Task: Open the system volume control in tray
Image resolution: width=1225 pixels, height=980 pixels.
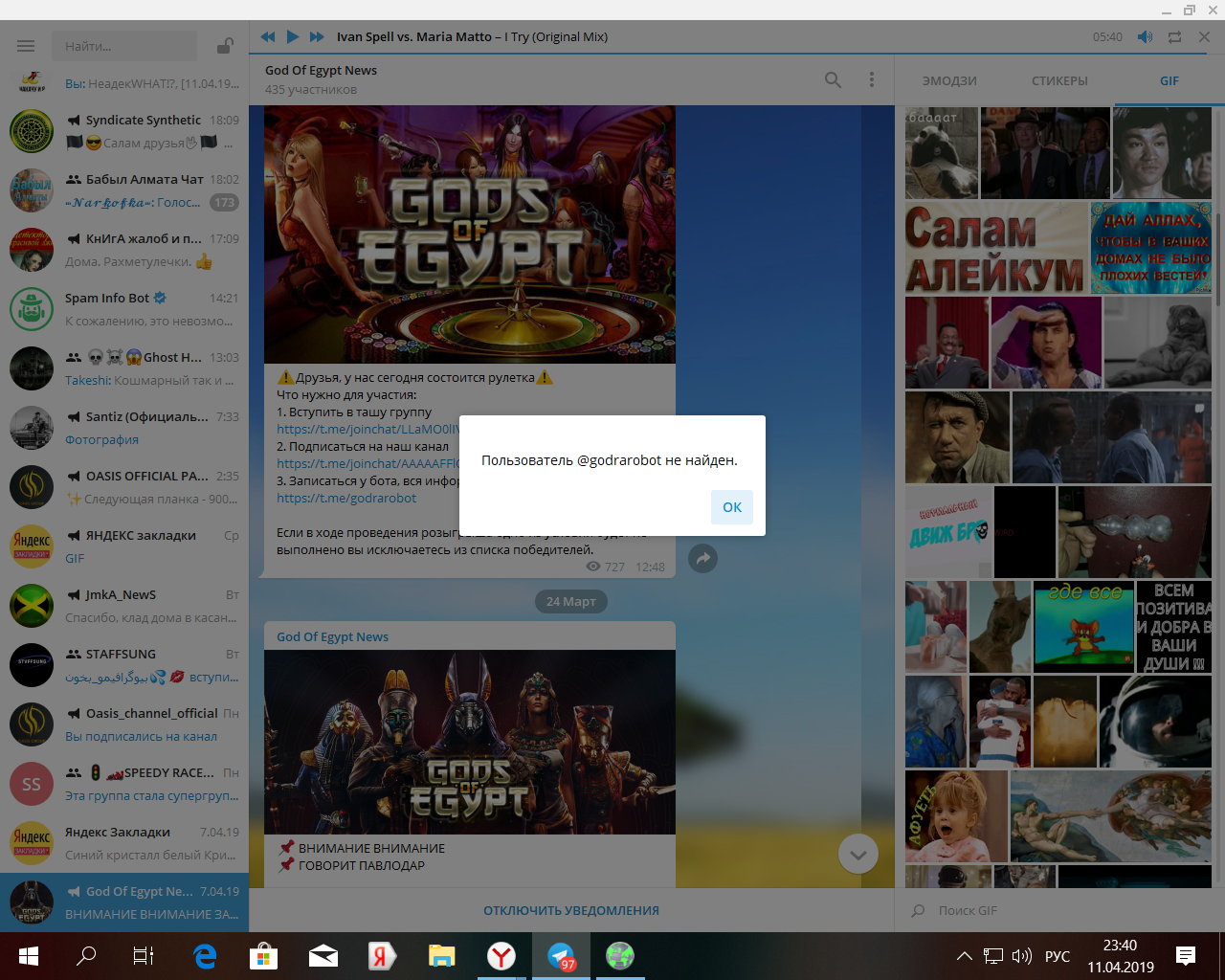Action: [x=1021, y=956]
